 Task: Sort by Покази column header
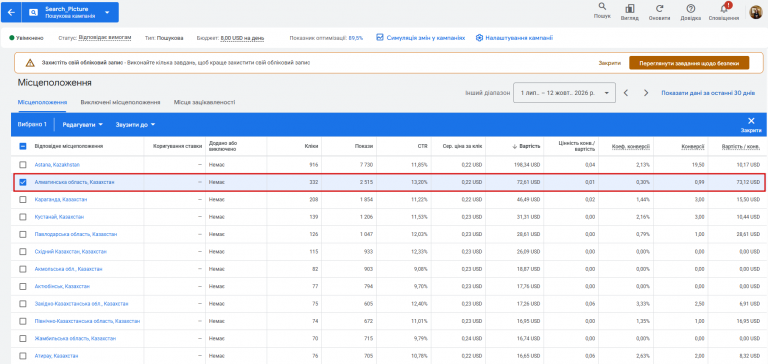(x=364, y=146)
